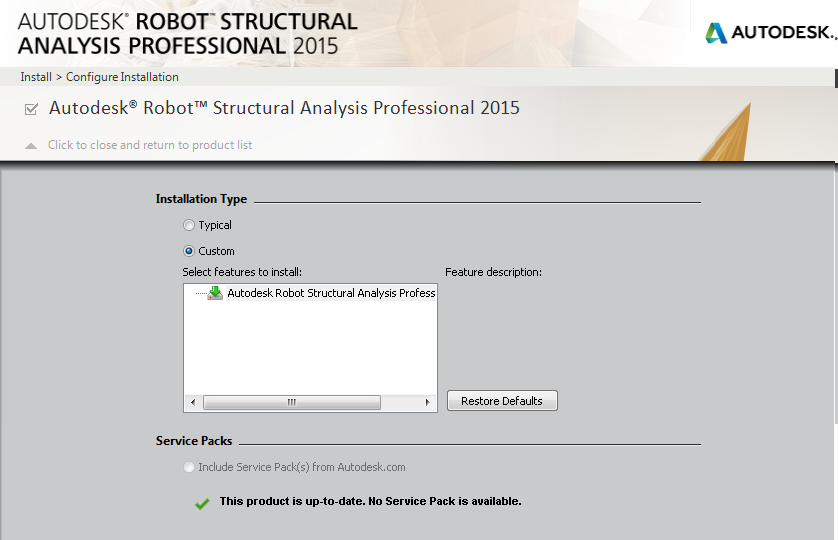Click the ROBOT Structural Analysis Professional 2015 banner title

tap(187, 33)
